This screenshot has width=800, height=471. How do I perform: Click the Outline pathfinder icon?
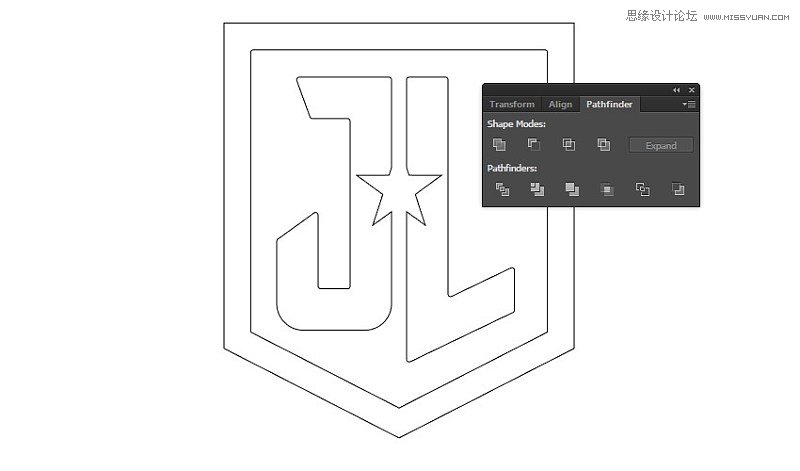click(642, 190)
